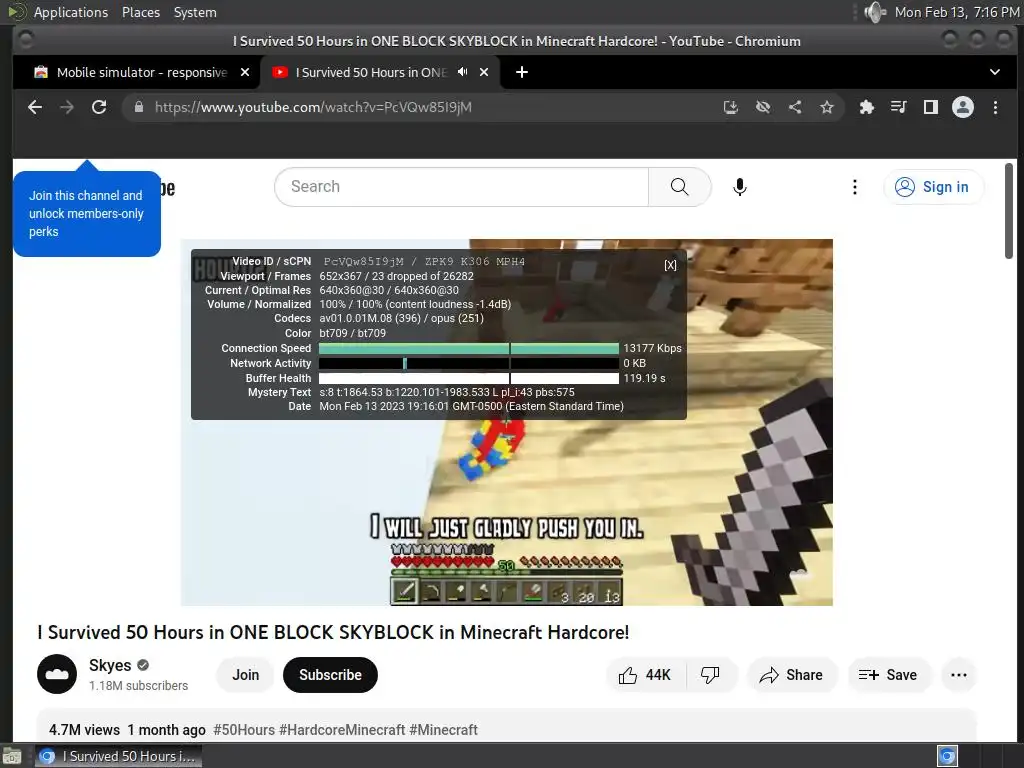Share the video

791,675
